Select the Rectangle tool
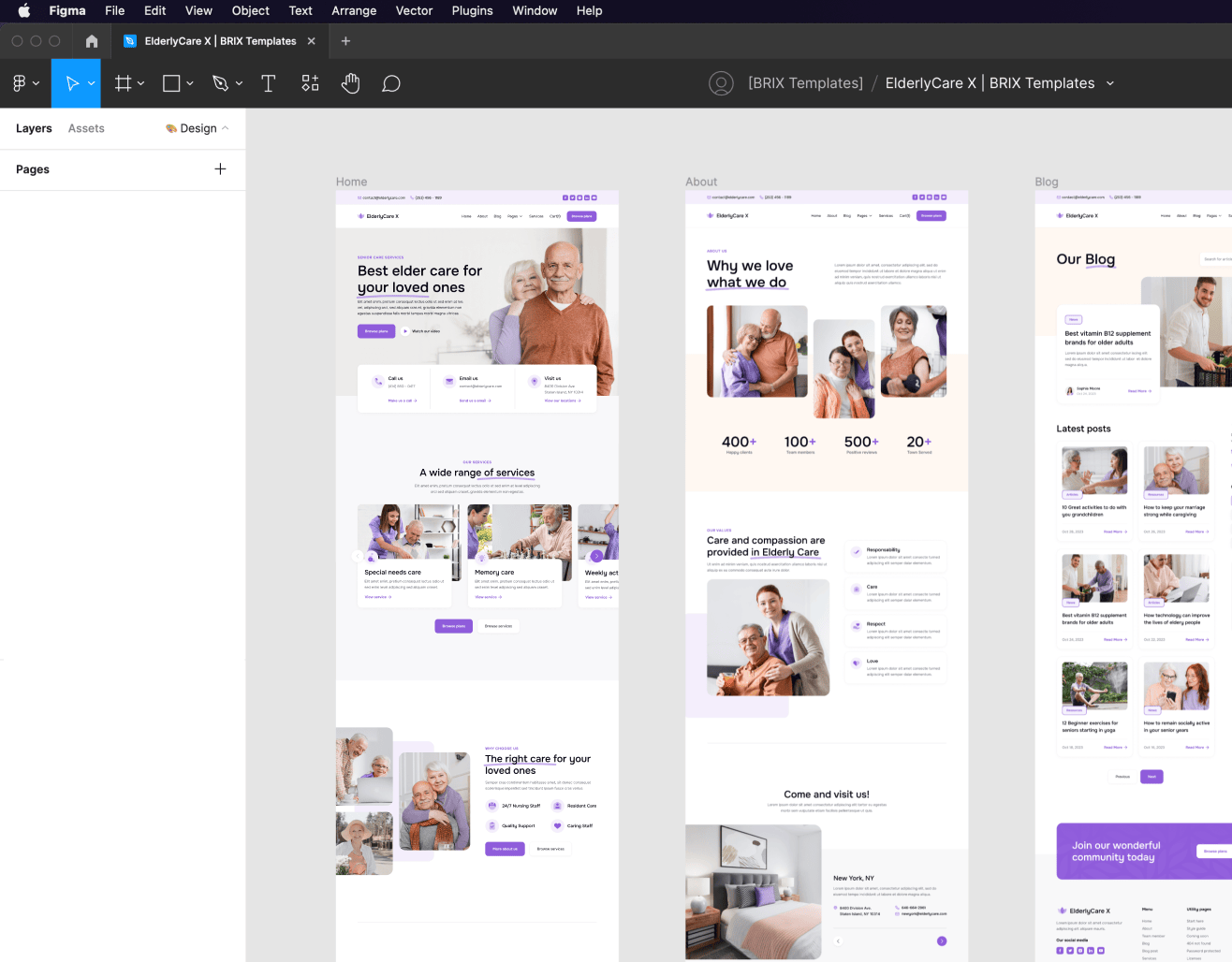This screenshot has height=962, width=1232. click(x=171, y=82)
